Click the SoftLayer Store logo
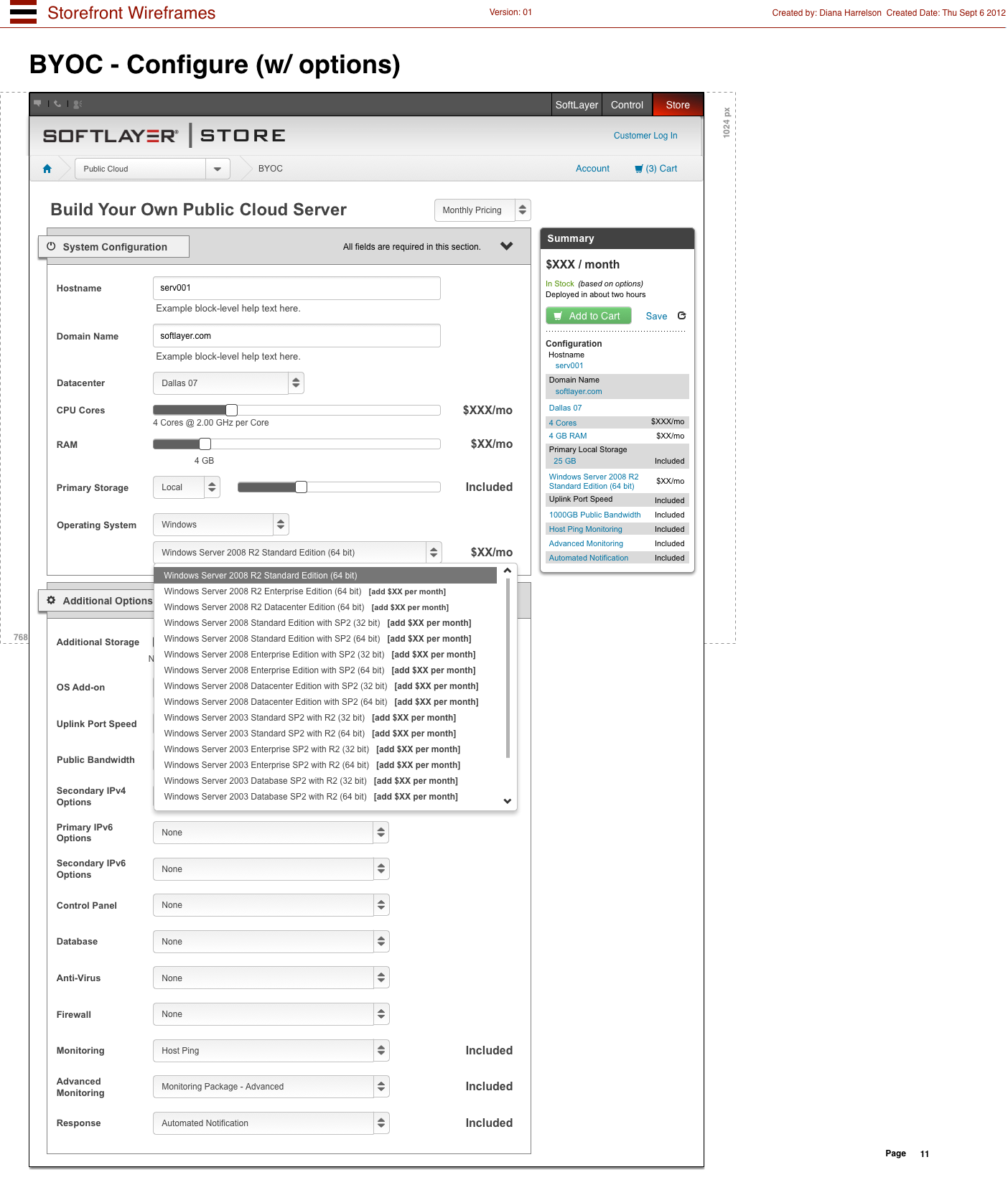Screen dimensions: 1008x1180 tap(164, 136)
